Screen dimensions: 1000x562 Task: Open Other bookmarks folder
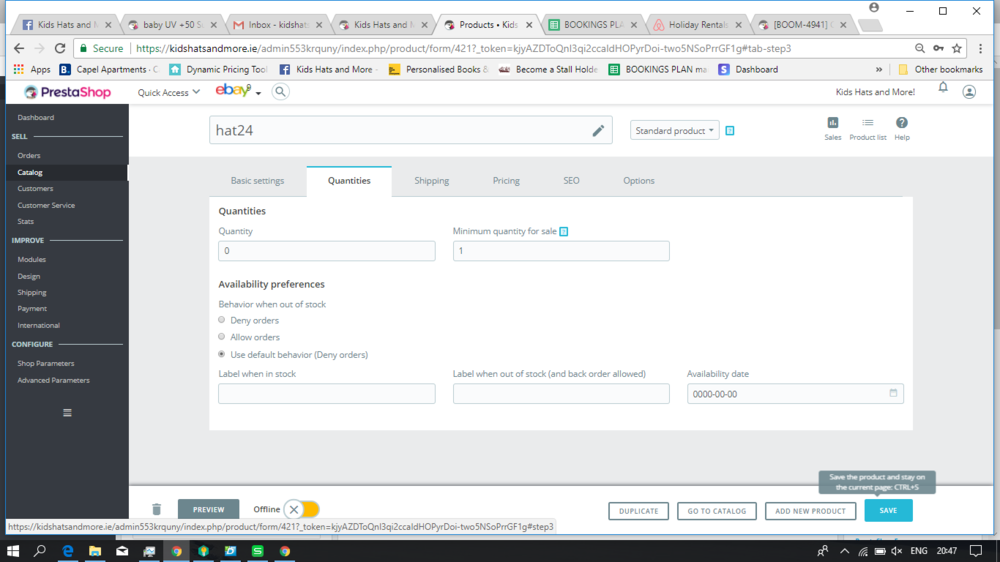pos(940,70)
